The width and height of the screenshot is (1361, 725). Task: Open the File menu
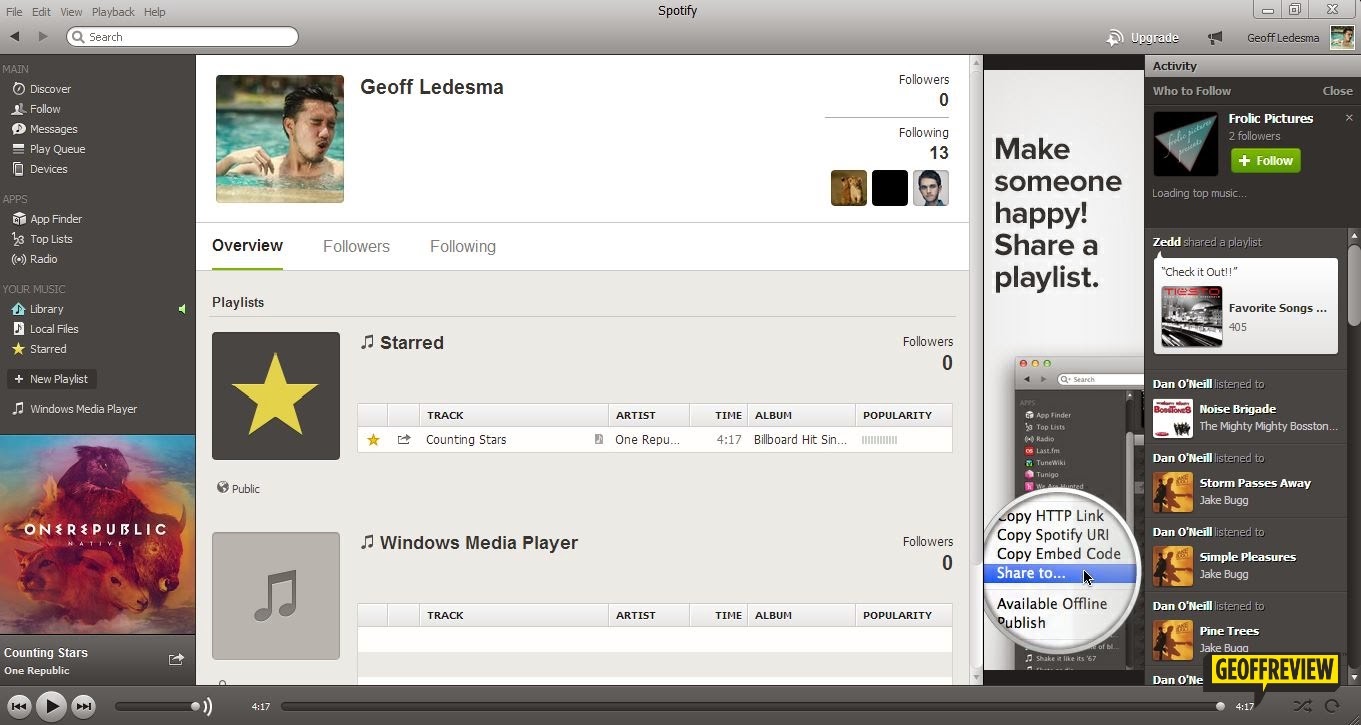14,12
